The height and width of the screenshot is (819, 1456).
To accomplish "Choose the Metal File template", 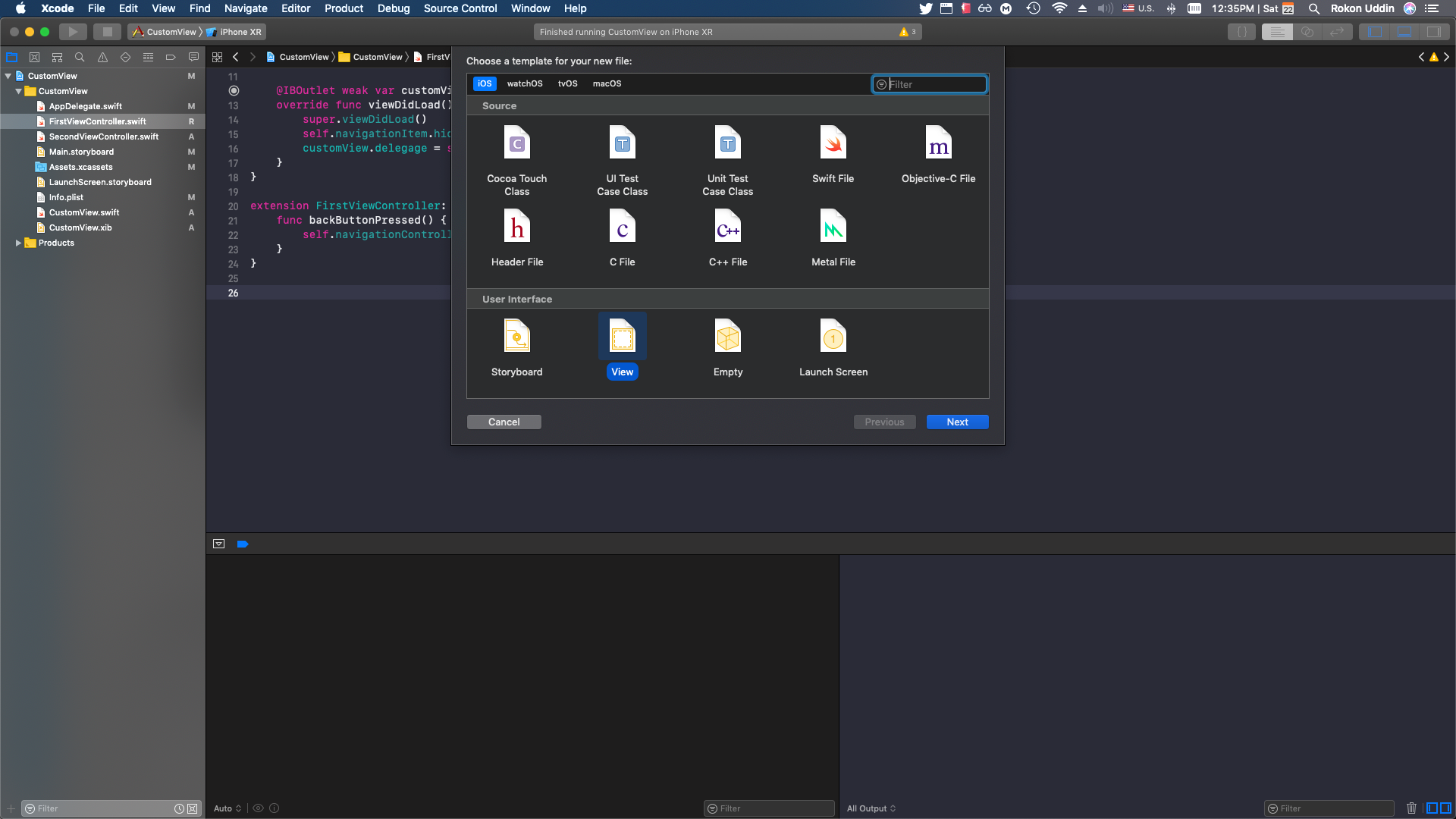I will [833, 237].
